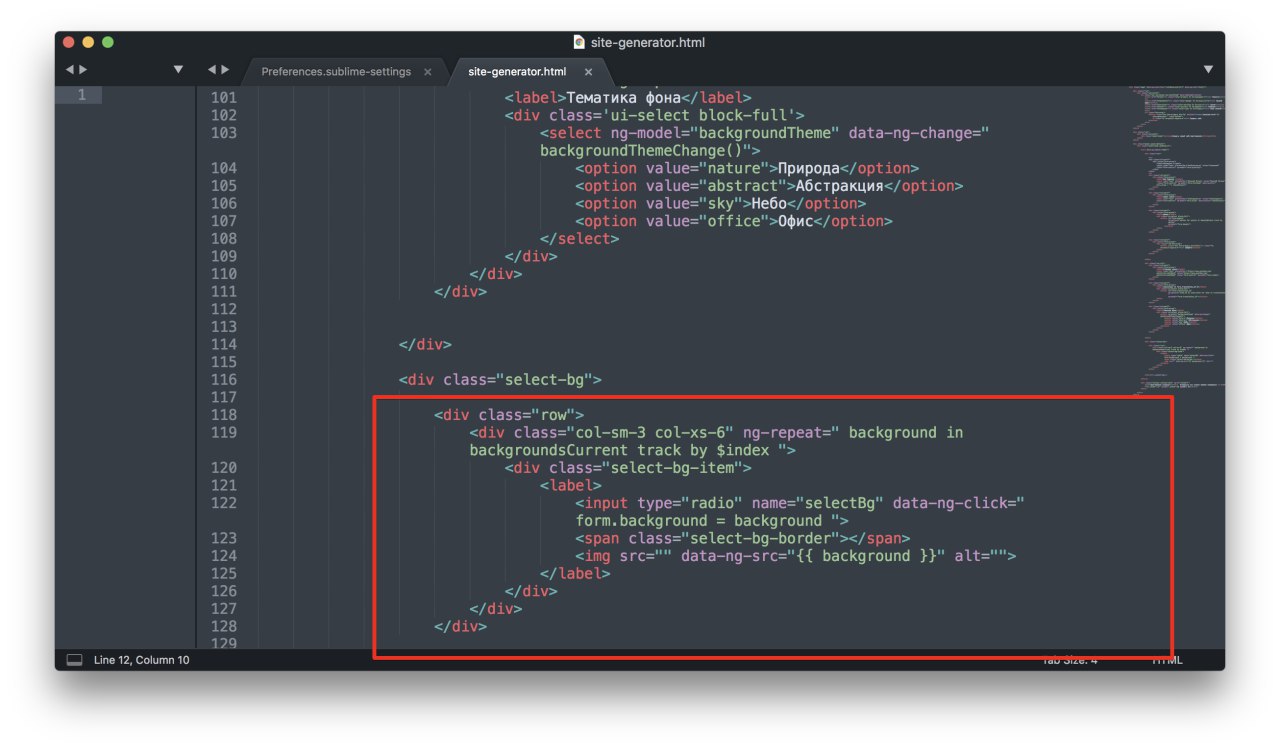Click the 'Природа' option text

(x=809, y=168)
